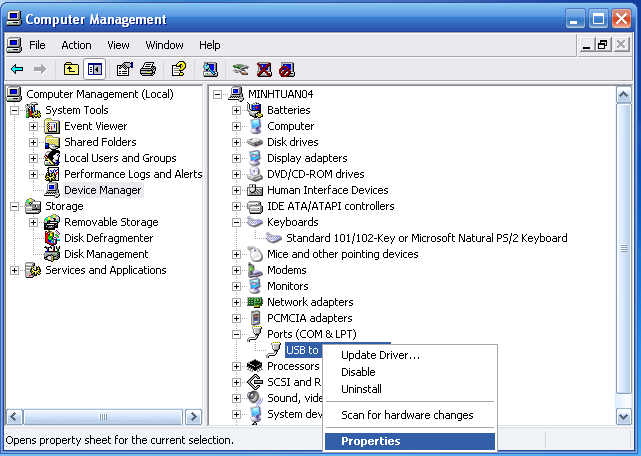Click the Update Driver toolbar icon
The height and width of the screenshot is (456, 641).
[x=240, y=70]
